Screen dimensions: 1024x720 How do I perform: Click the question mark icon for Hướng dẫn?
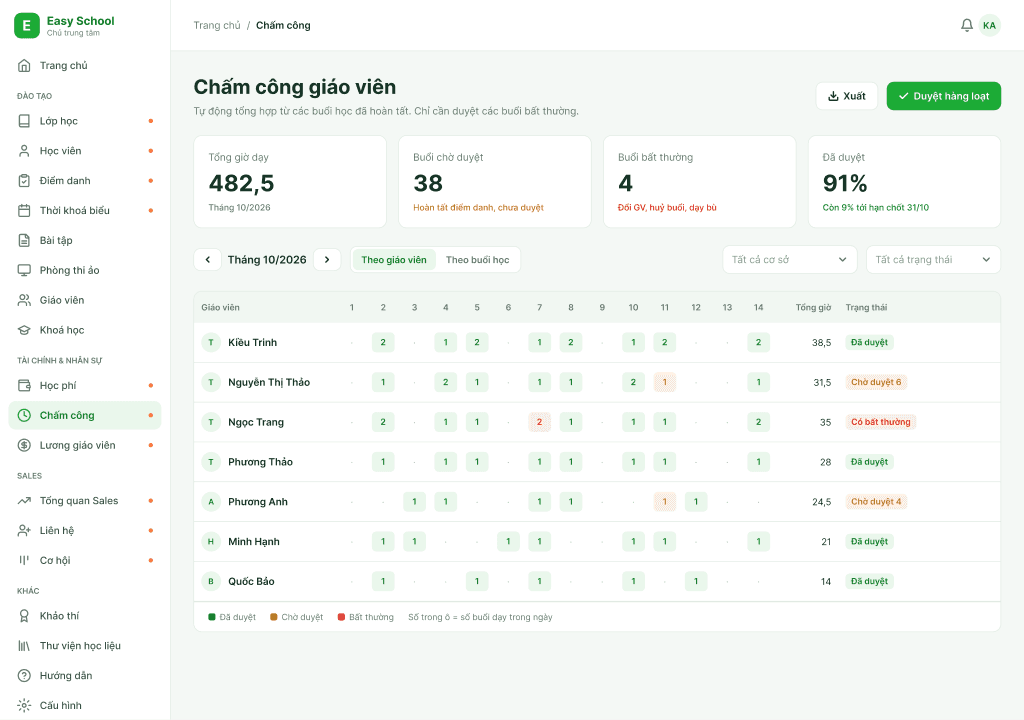[x=24, y=676]
